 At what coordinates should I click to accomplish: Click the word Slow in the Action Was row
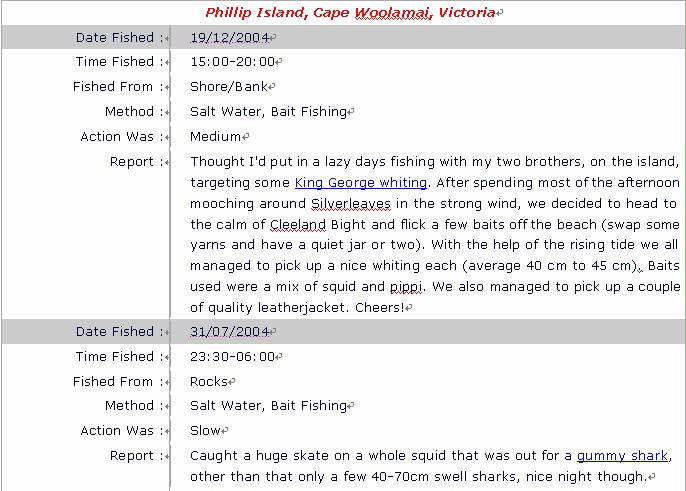click(205, 431)
